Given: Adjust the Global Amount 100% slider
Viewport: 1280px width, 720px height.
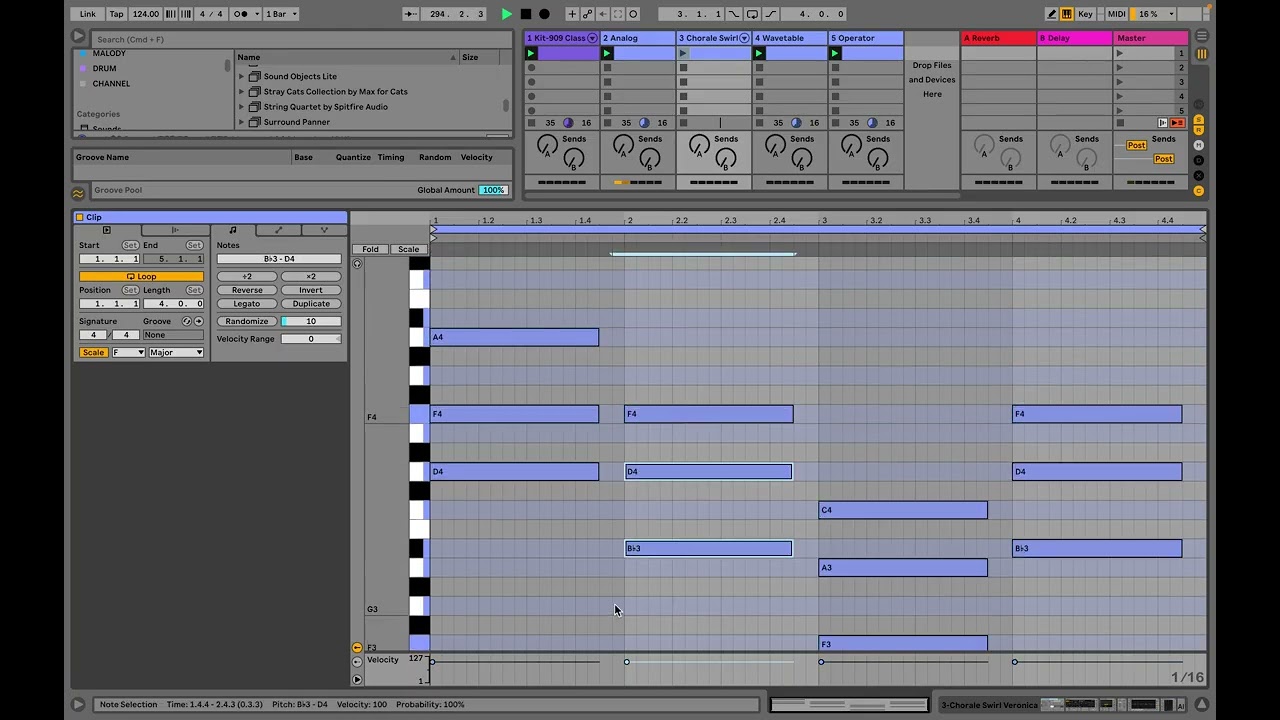Looking at the screenshot, I should click(493, 190).
